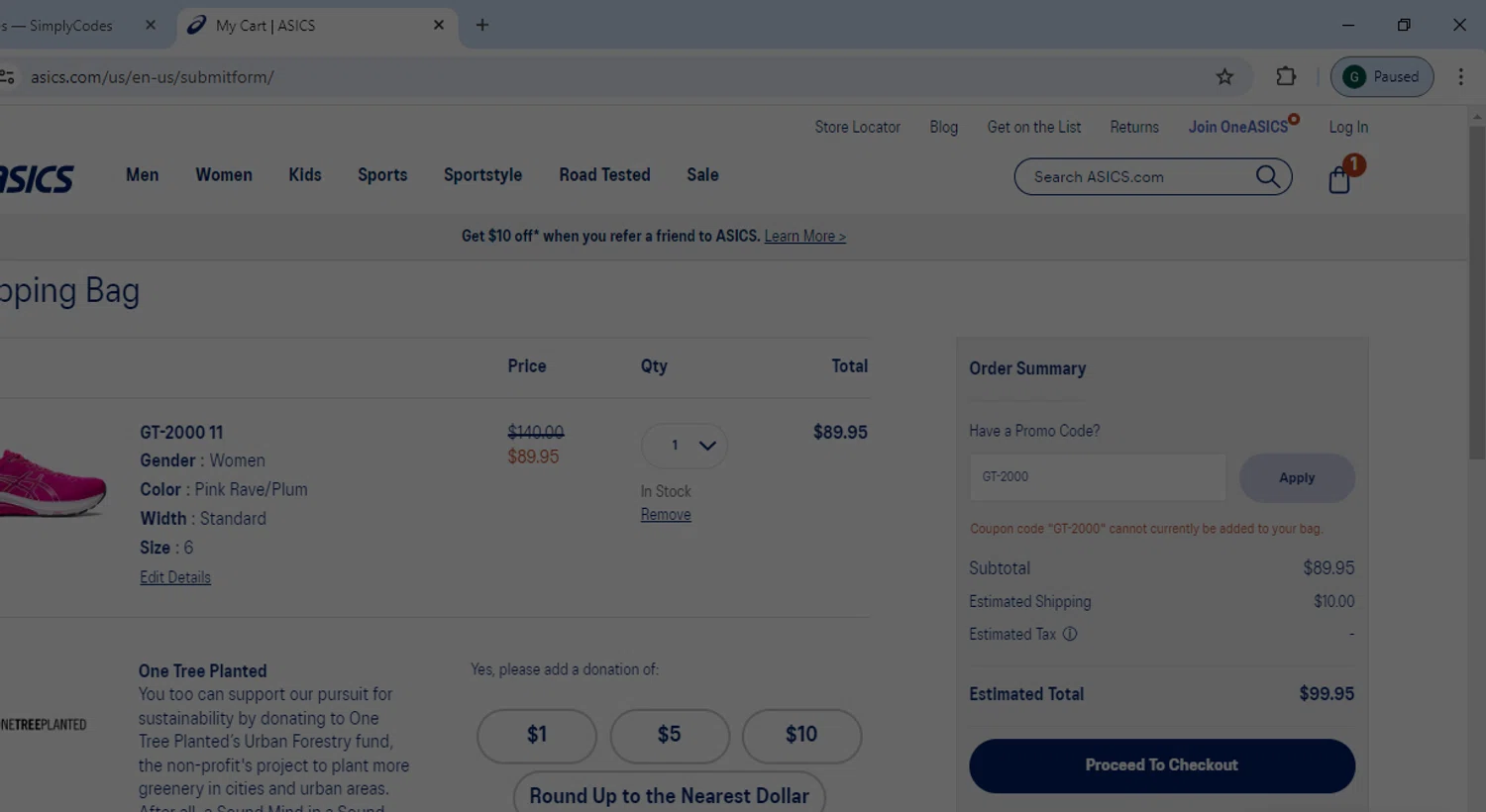Click the sale price $89.95 in red
Image resolution: width=1486 pixels, height=812 pixels.
tap(533, 457)
